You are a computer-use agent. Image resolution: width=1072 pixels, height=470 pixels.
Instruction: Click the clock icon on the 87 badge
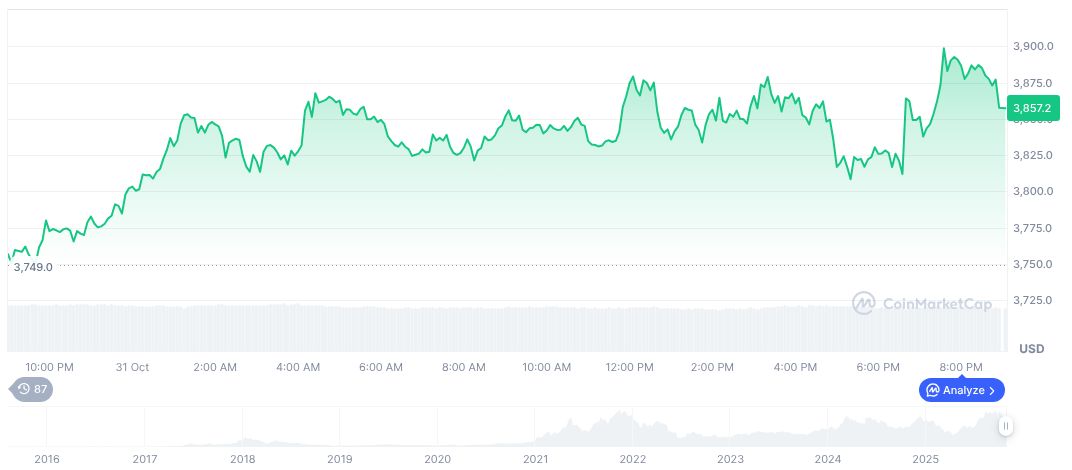tap(24, 389)
